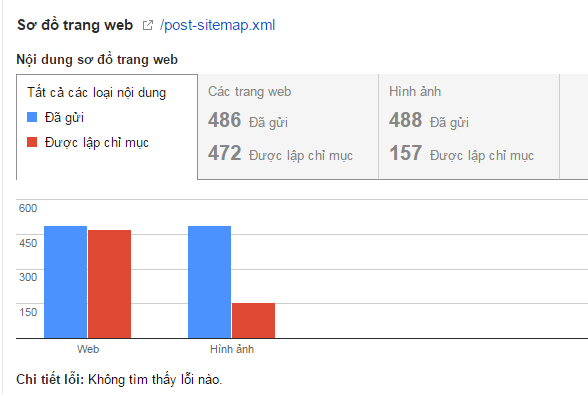Click the 488 Đã gửi images count
This screenshot has width=588, height=396.
click(429, 120)
